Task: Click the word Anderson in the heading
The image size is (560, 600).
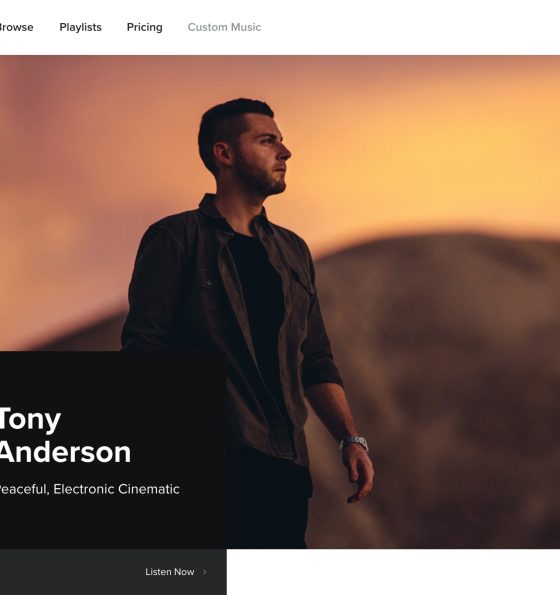Action: tap(65, 452)
